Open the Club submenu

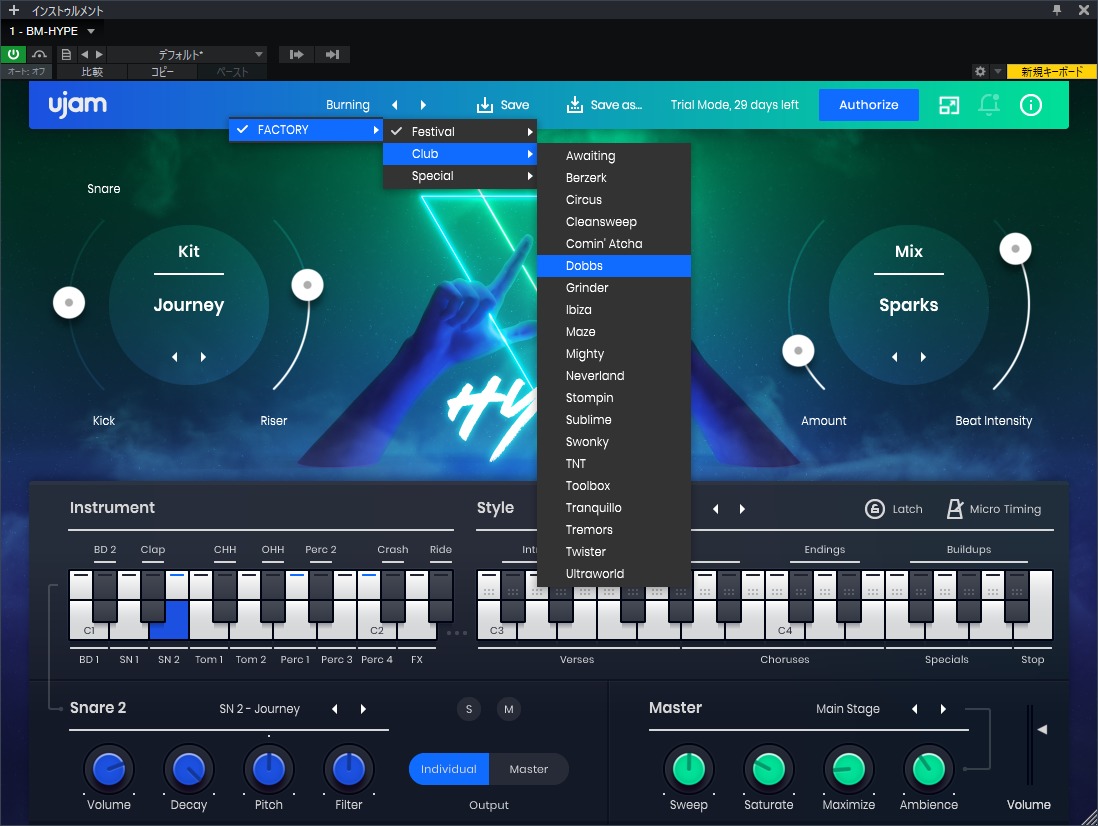tap(460, 154)
